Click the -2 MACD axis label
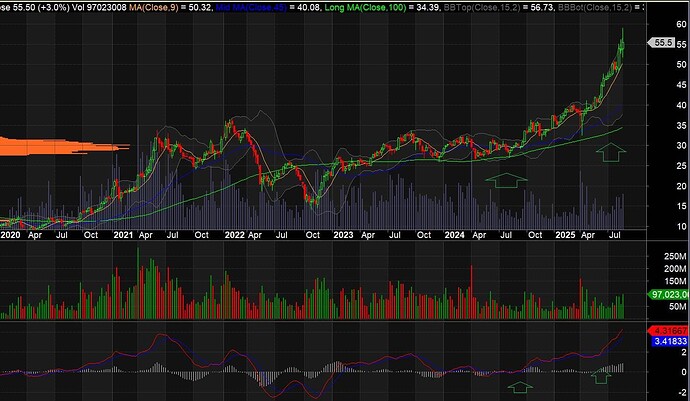The height and width of the screenshot is (401, 690). [683, 393]
